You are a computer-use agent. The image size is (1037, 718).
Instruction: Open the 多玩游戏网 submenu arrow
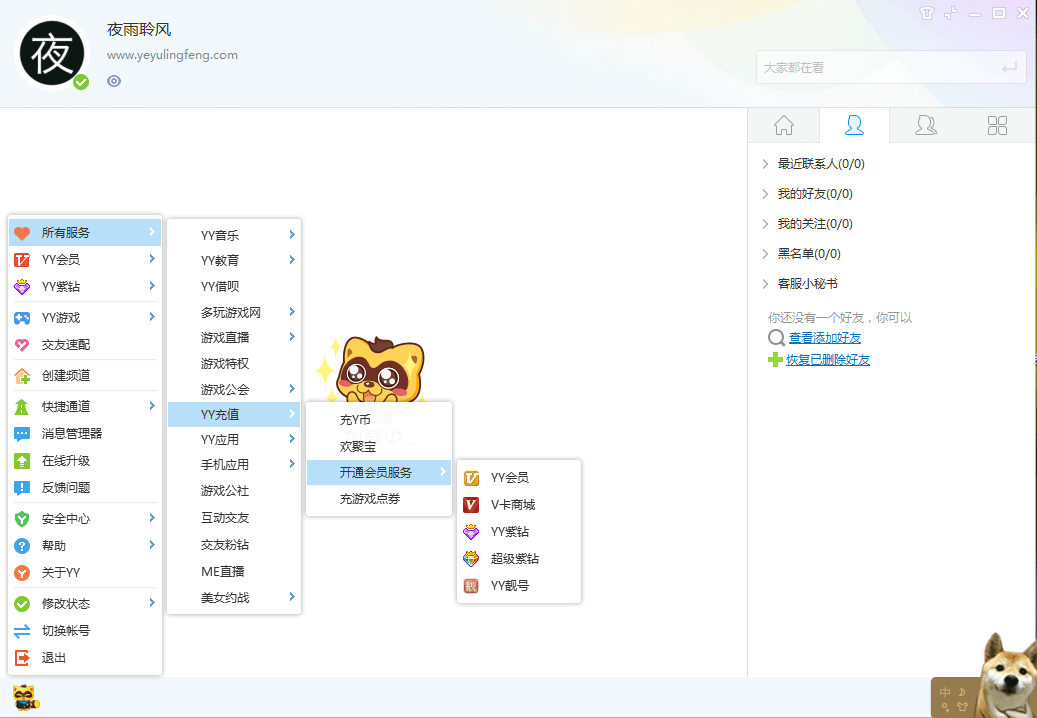click(292, 311)
